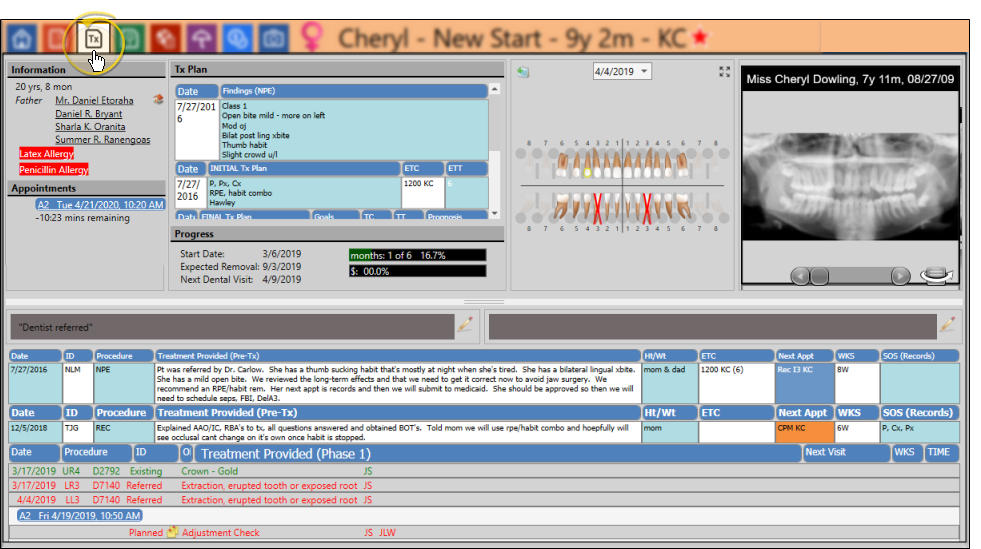Click the dark red dice icon tab
Image resolution: width=981 pixels, height=549 pixels.
tap(166, 39)
